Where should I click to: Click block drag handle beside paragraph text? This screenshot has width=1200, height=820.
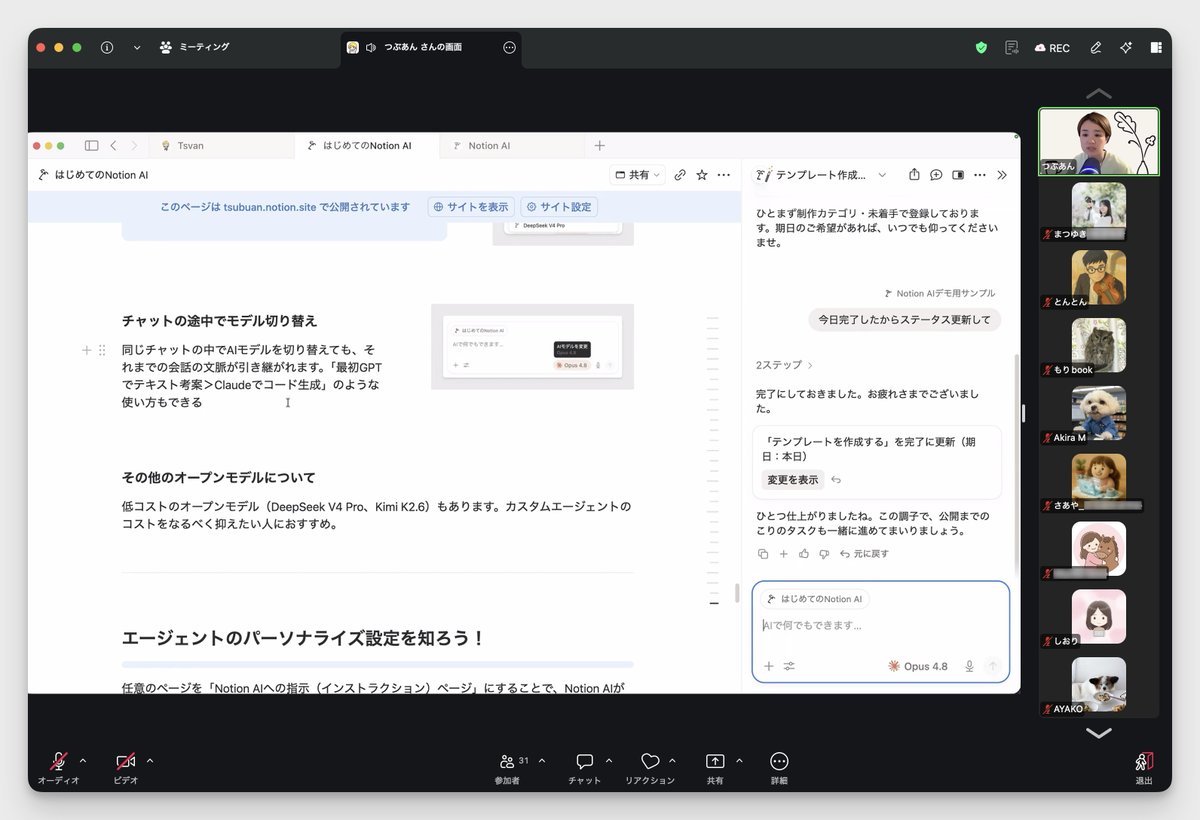click(x=102, y=350)
